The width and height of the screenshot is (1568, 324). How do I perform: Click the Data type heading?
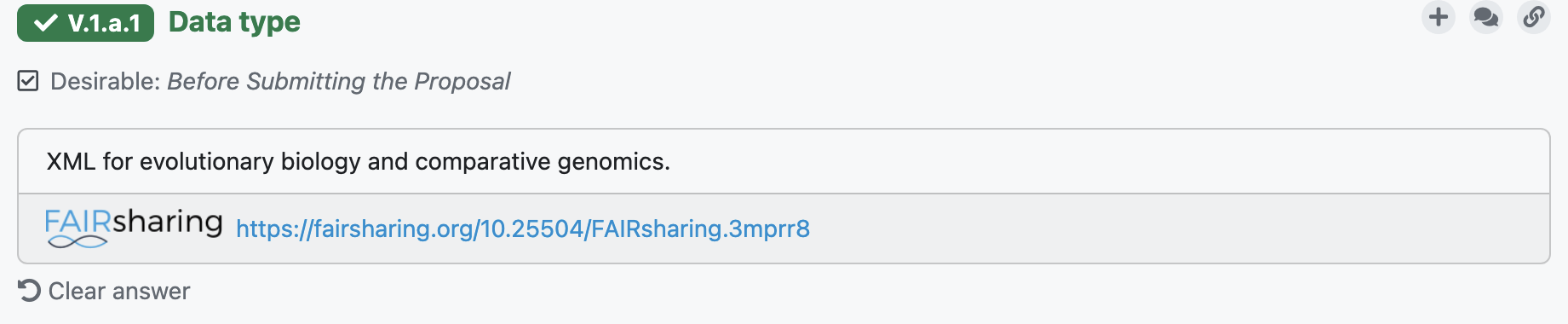[x=234, y=22]
